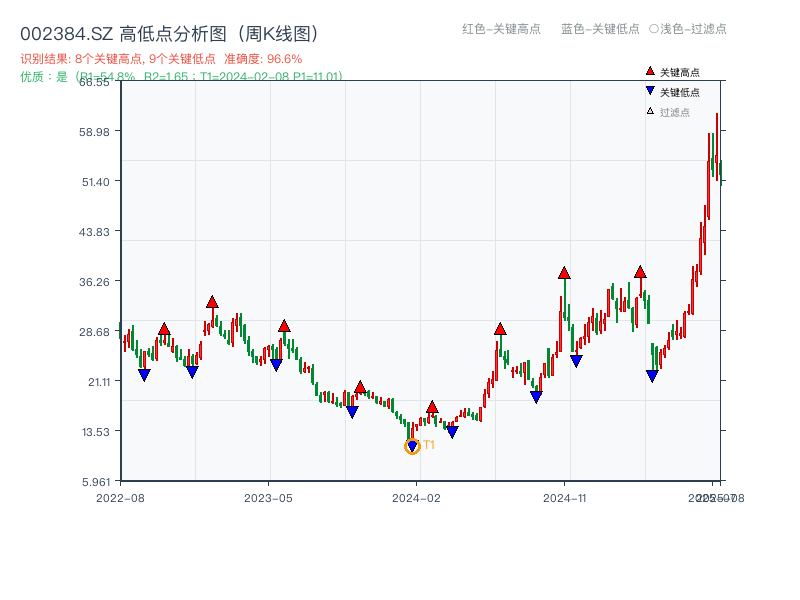The height and width of the screenshot is (600, 800).
Task: Select the red high triangle above the 2024-11 tick
Action: click(x=564, y=273)
